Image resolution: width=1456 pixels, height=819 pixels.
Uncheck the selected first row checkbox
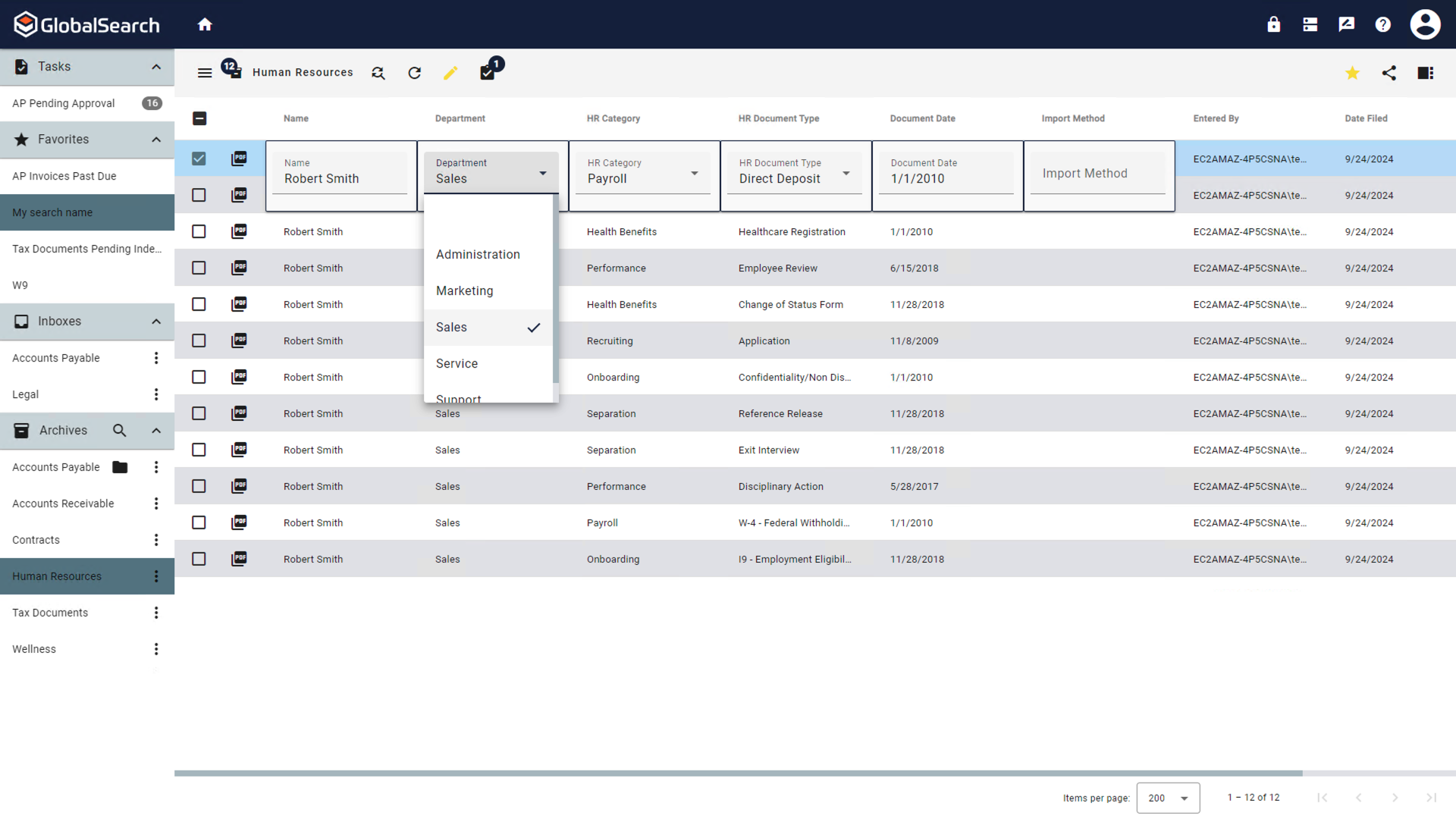(199, 158)
